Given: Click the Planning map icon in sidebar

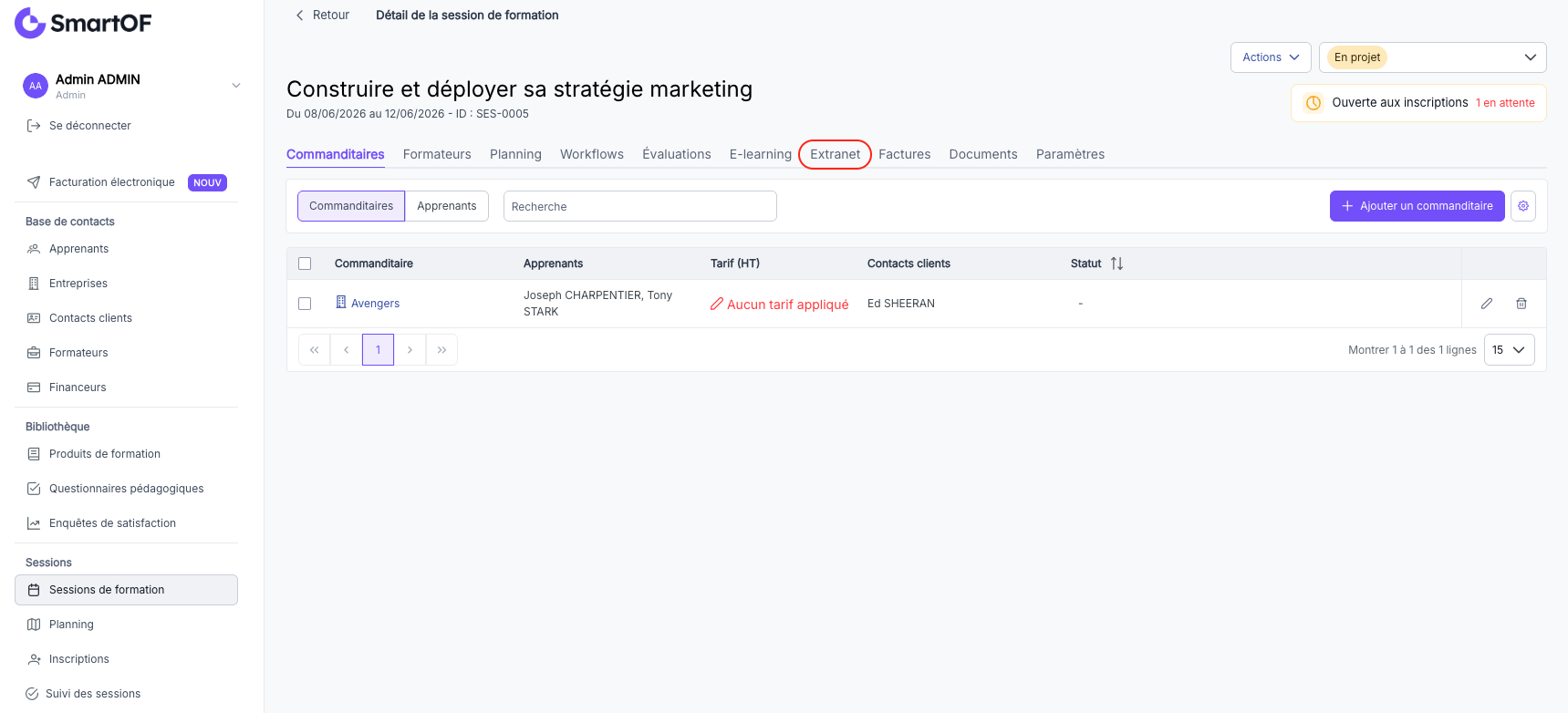Looking at the screenshot, I should 34,625.
